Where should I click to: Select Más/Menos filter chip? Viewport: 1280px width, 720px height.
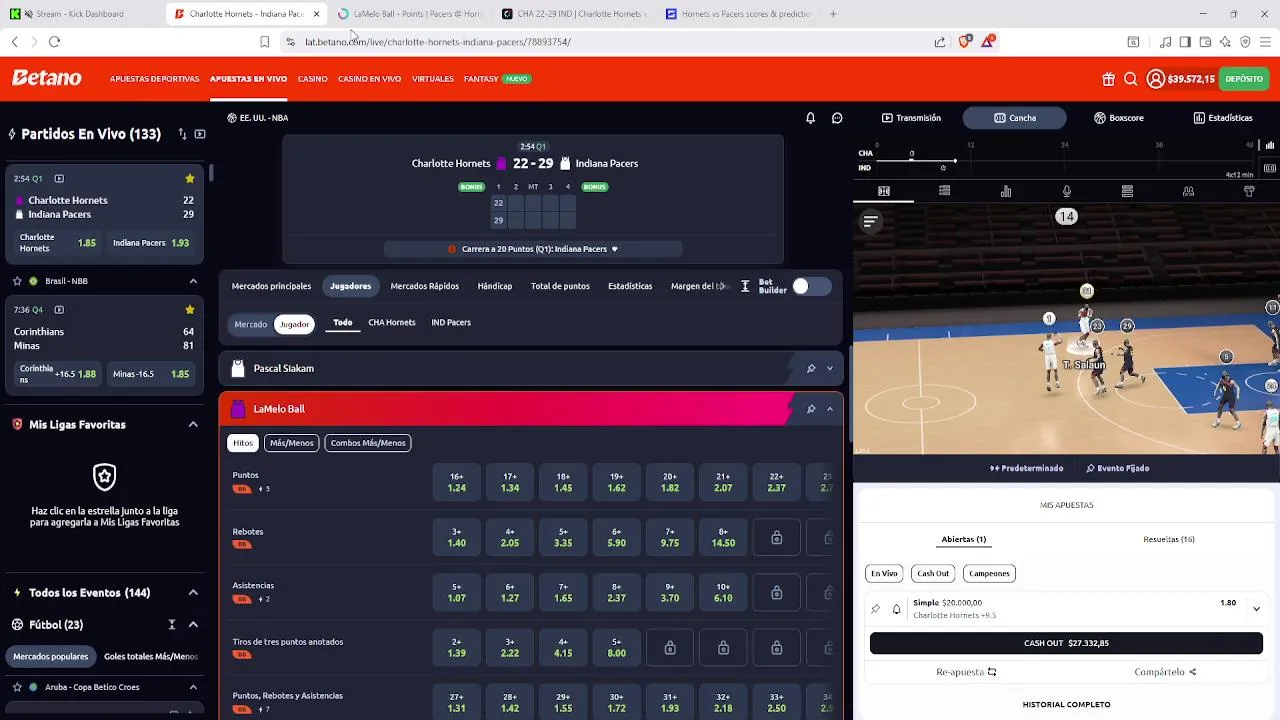[291, 443]
